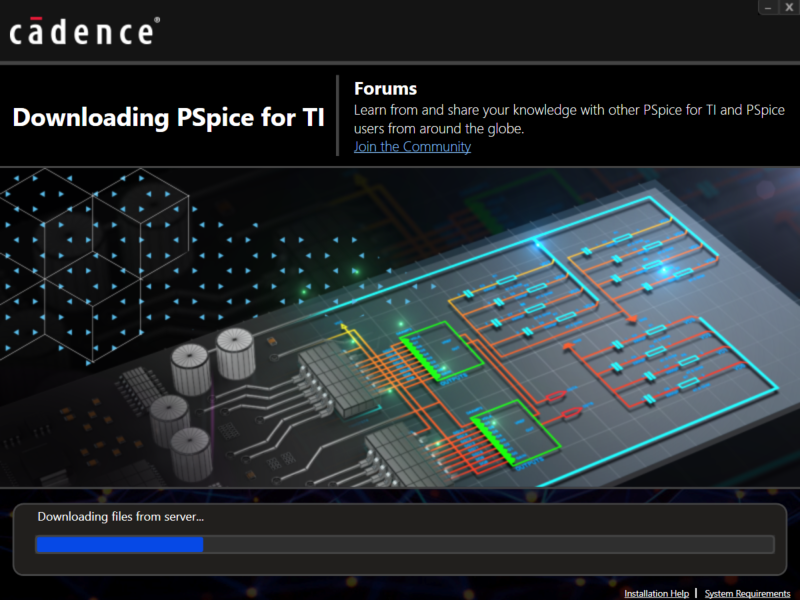Minimize the installer window
The width and height of the screenshot is (800, 600).
(x=768, y=7)
